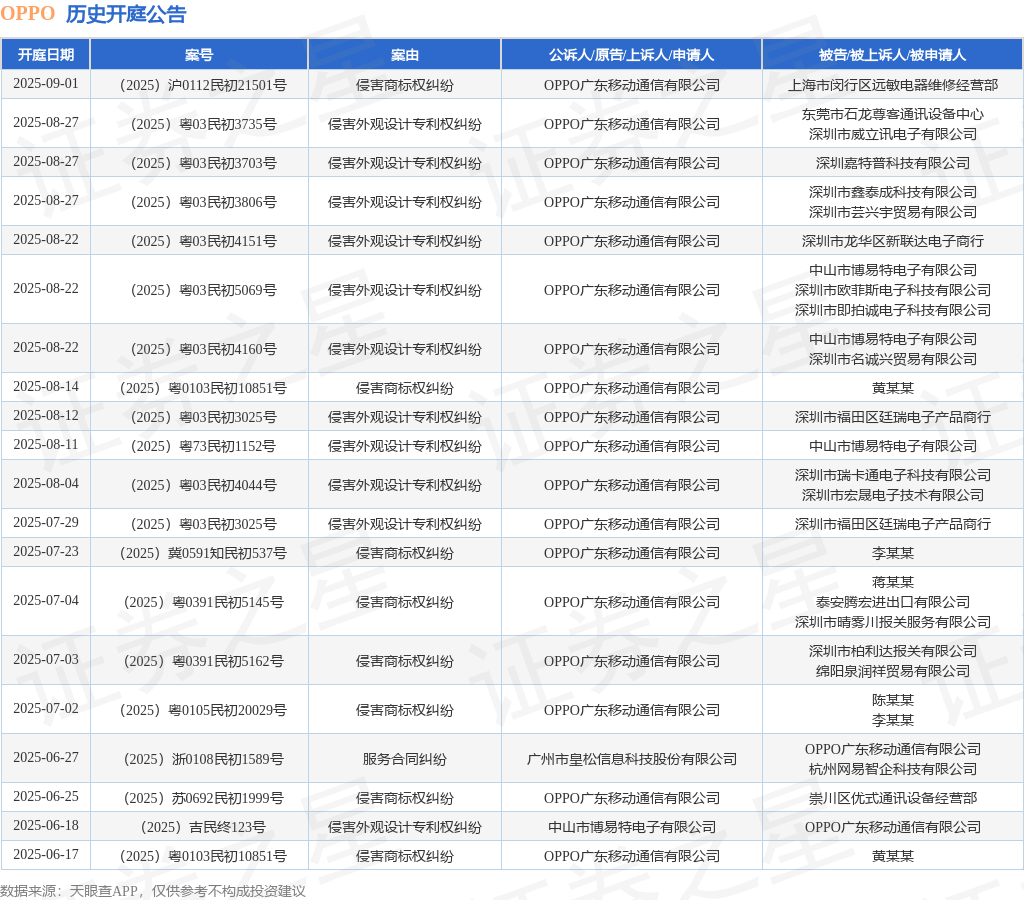The image size is (1024, 900).
Task: Click defendant 杭州网易智企科技有限公司
Action: 893,769
